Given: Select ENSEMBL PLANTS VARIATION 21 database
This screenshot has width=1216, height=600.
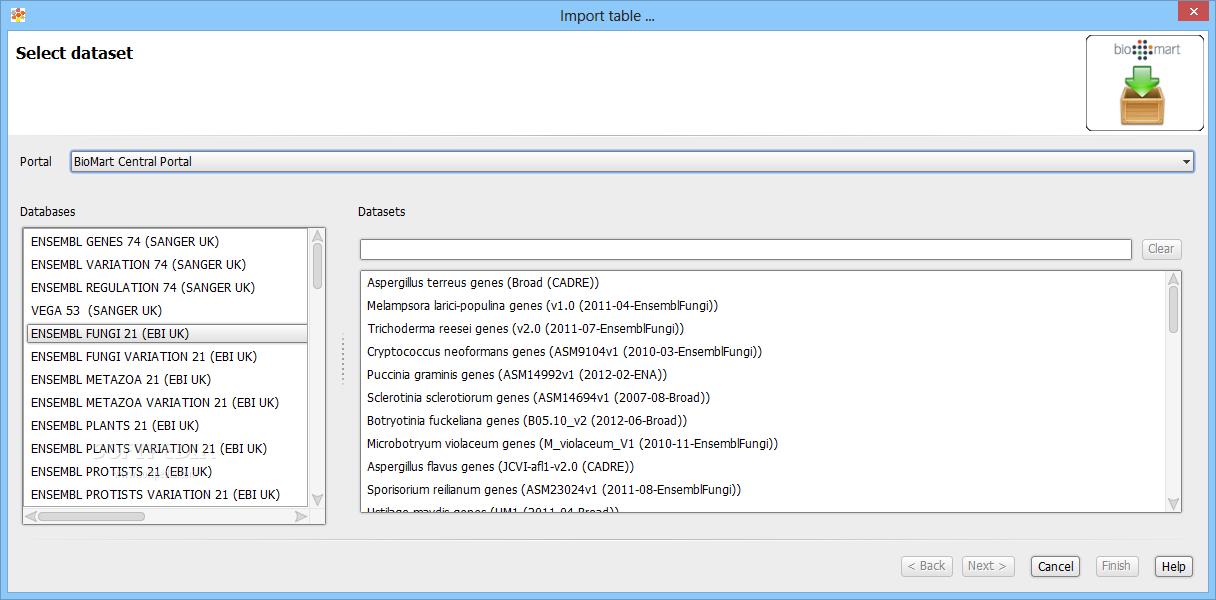Looking at the screenshot, I should tap(167, 449).
